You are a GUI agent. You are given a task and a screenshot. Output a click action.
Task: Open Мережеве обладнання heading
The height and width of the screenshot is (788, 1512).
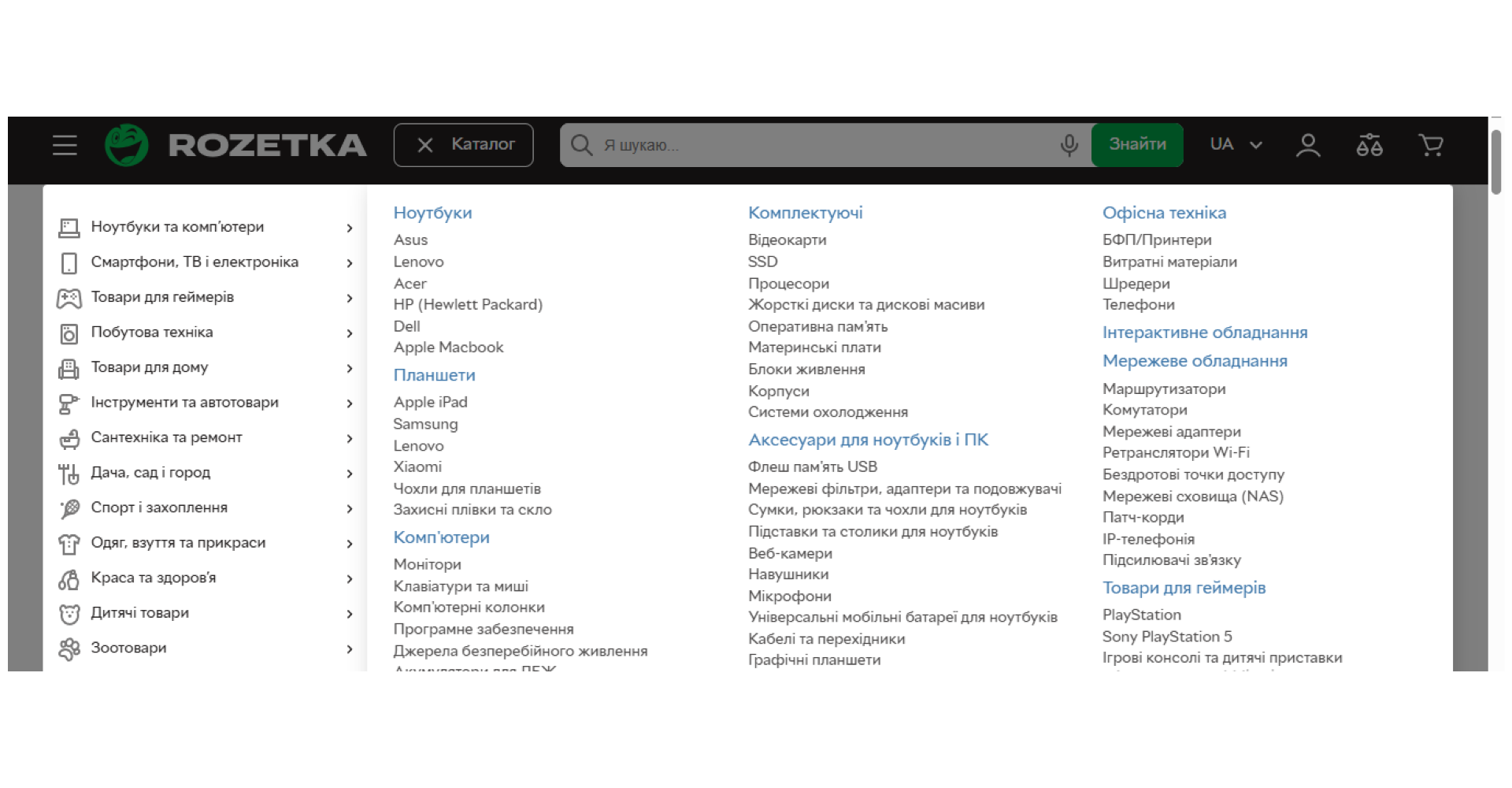1195,361
